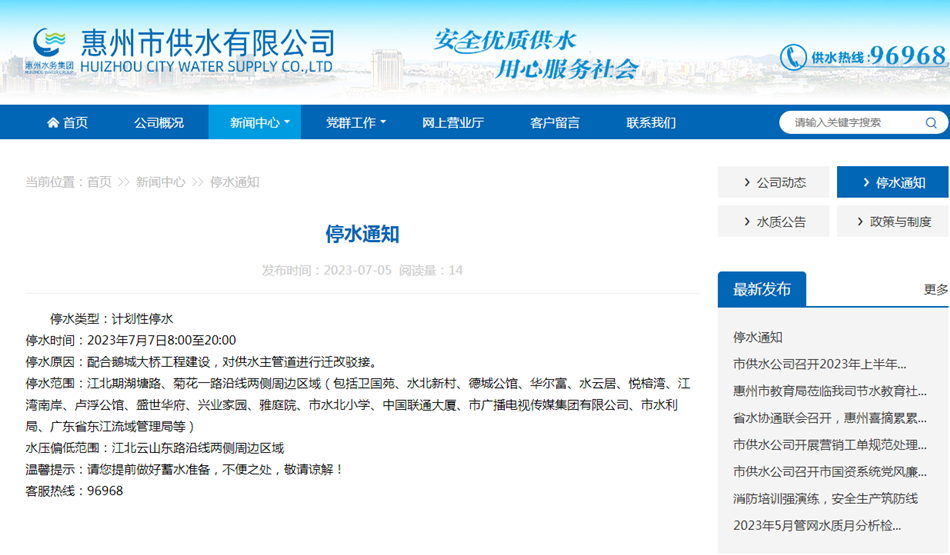Viewport: 950px width, 555px height.
Task: Open the 2023年5月管网水质月分析 report link
Action: tap(817, 525)
